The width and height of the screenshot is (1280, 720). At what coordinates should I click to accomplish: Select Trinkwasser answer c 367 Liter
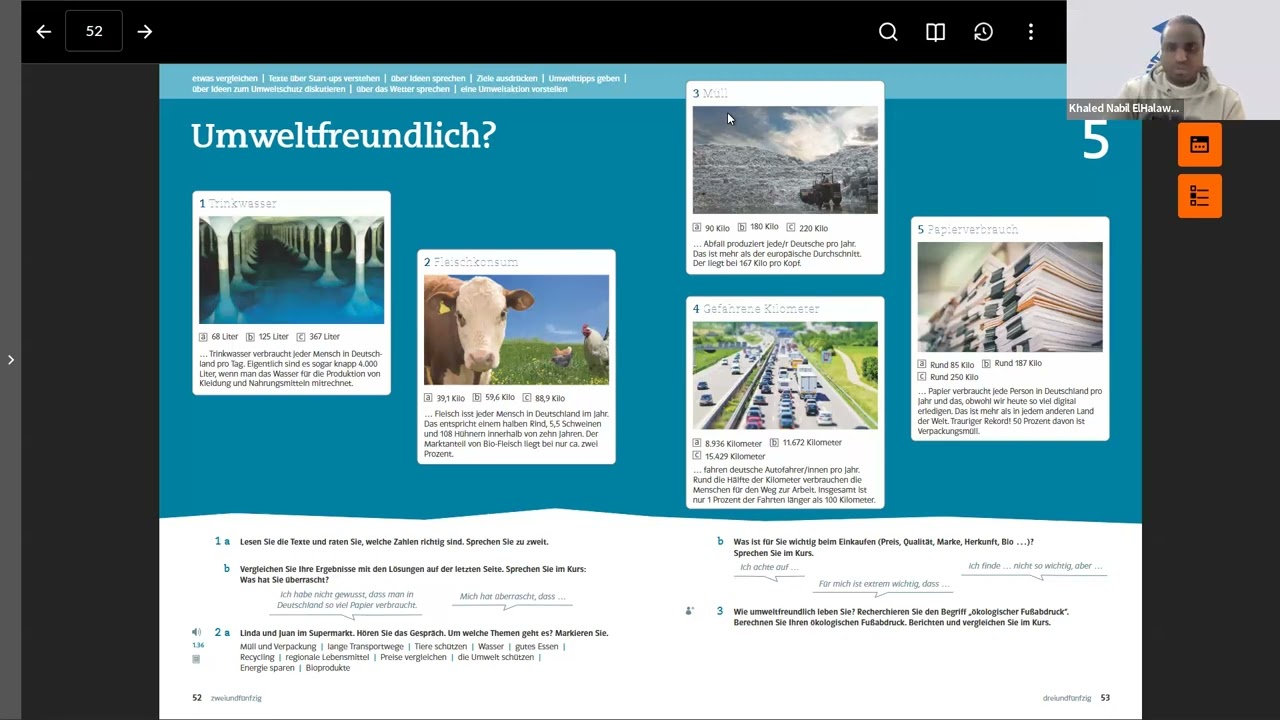pyautogui.click(x=318, y=337)
